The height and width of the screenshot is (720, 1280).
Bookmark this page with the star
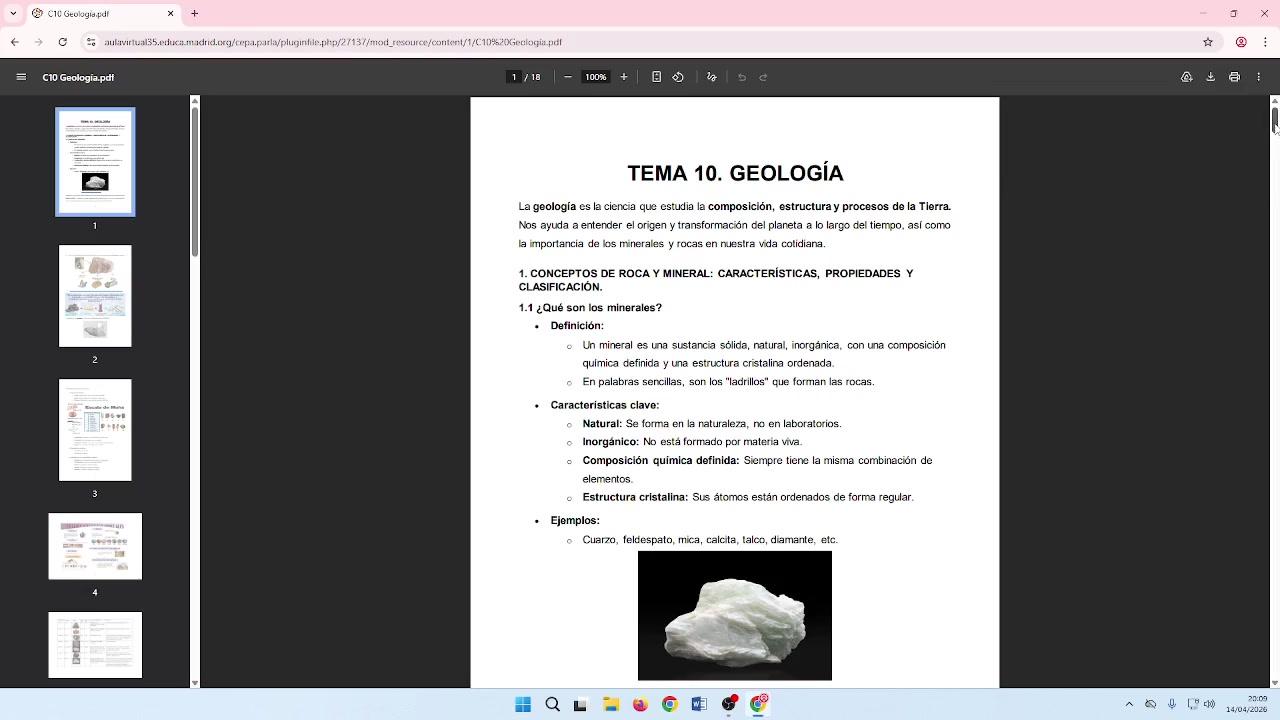1208,42
